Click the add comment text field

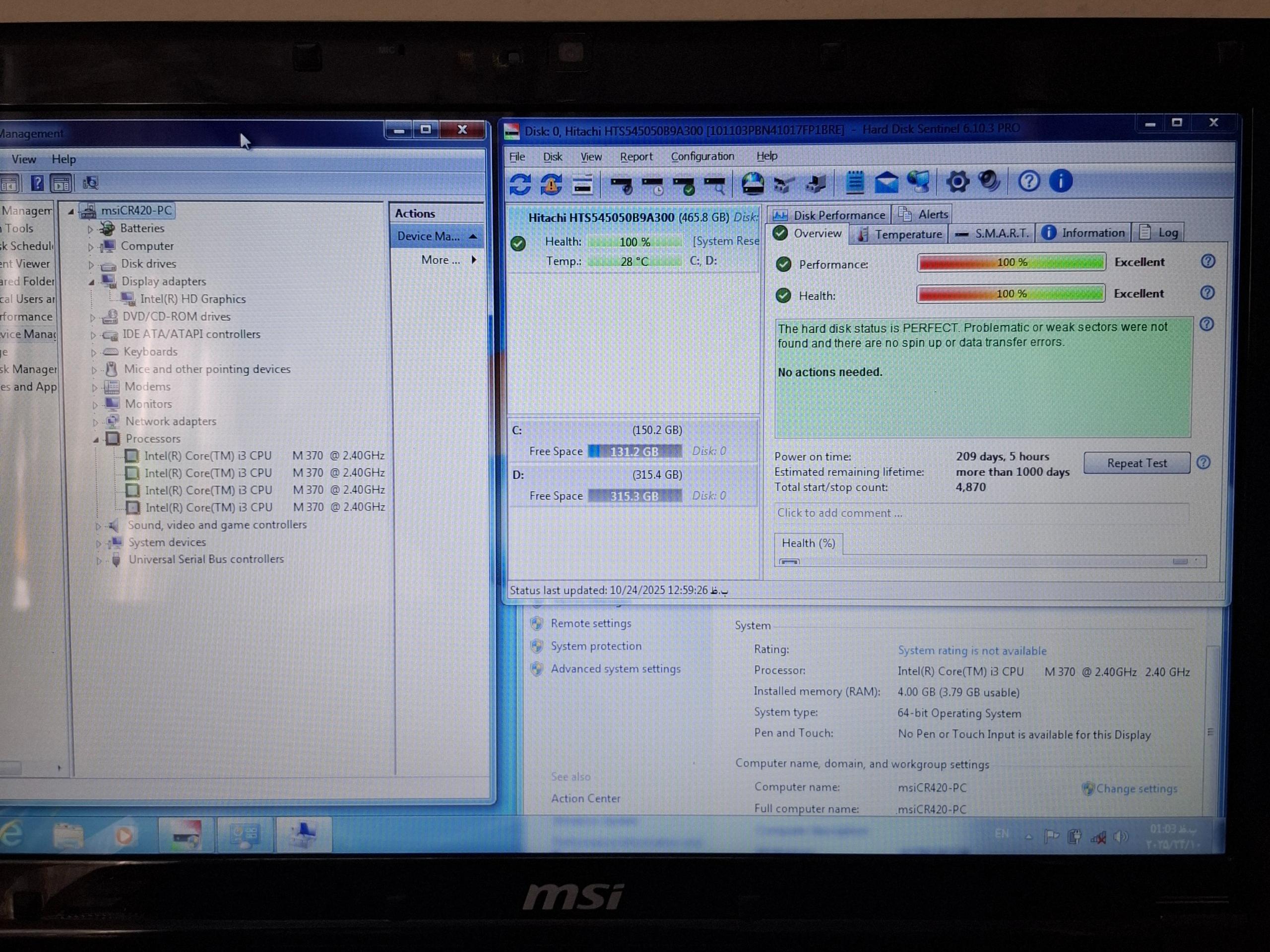tap(981, 513)
